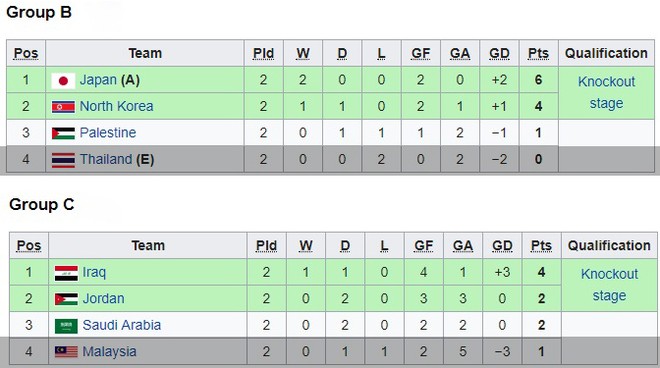Viewport: 660px width, 368px height.
Task: Follow Group B Knockout stage link
Action: pyautogui.click(x=606, y=92)
